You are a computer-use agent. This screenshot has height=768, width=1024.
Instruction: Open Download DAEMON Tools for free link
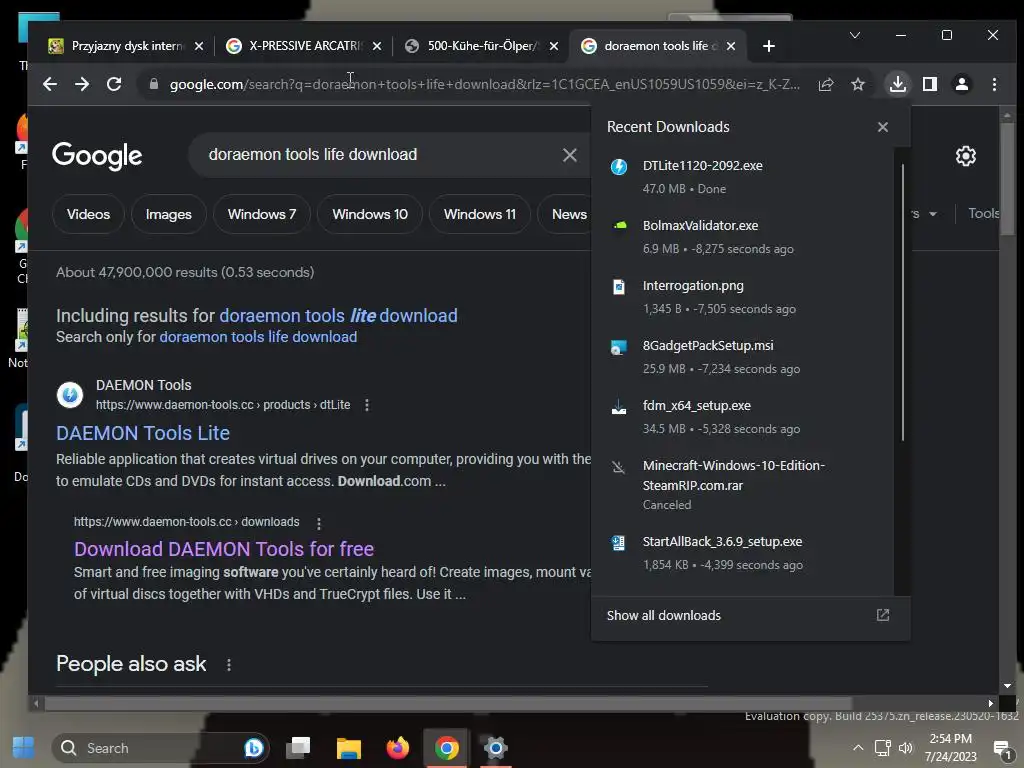[224, 549]
